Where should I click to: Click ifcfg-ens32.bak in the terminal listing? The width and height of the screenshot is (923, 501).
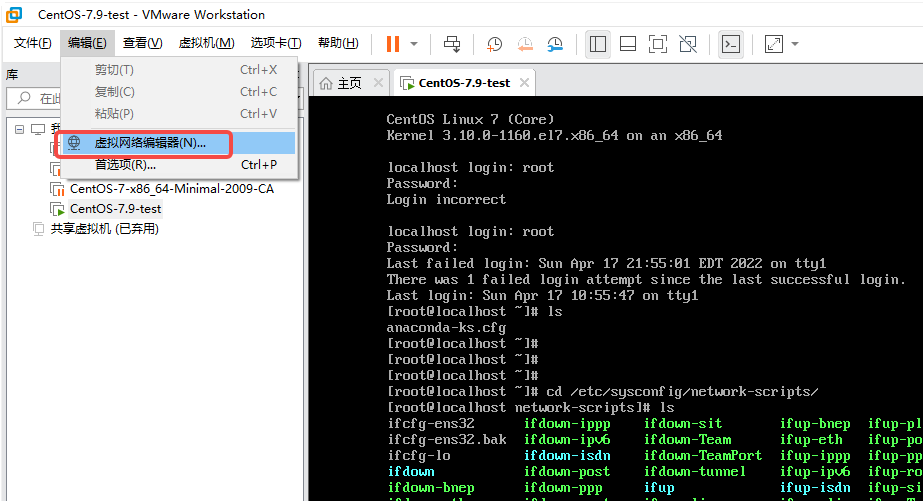pyautogui.click(x=447, y=440)
